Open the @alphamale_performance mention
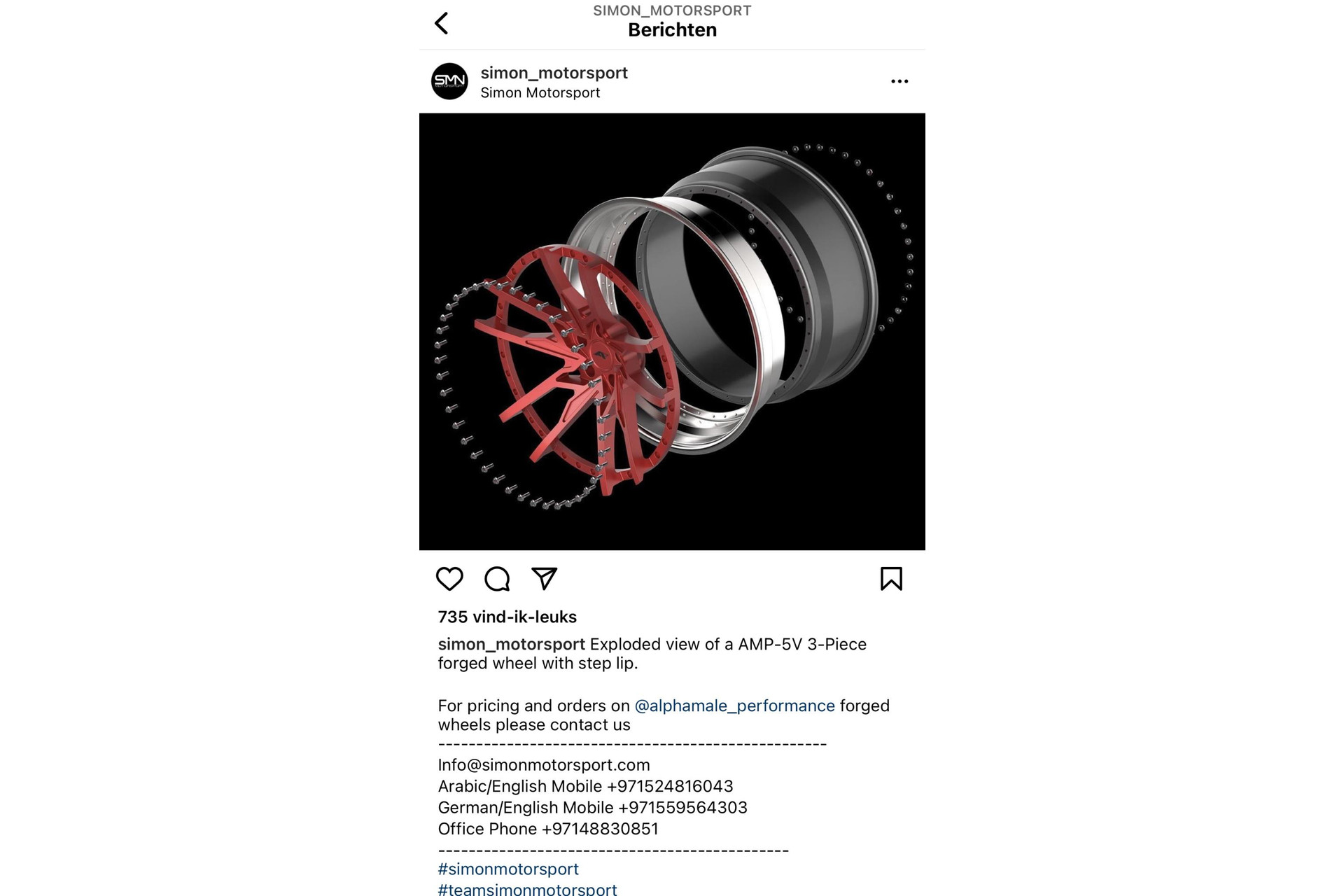The width and height of the screenshot is (1344, 896). click(734, 706)
